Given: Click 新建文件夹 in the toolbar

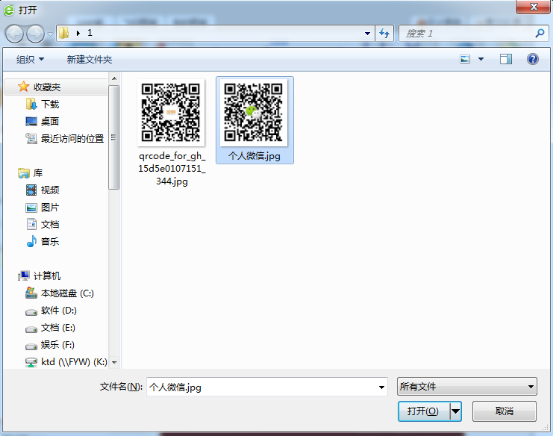Looking at the screenshot, I should pos(89,59).
